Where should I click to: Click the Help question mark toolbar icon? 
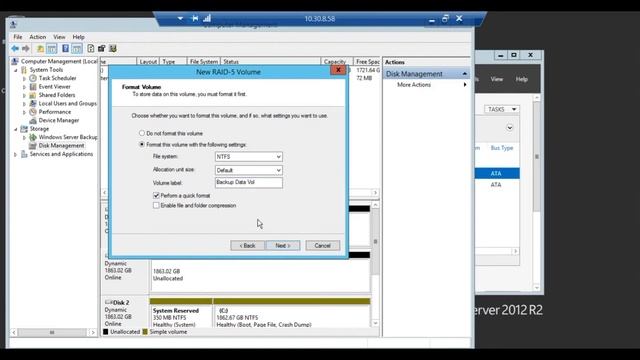[x=65, y=49]
